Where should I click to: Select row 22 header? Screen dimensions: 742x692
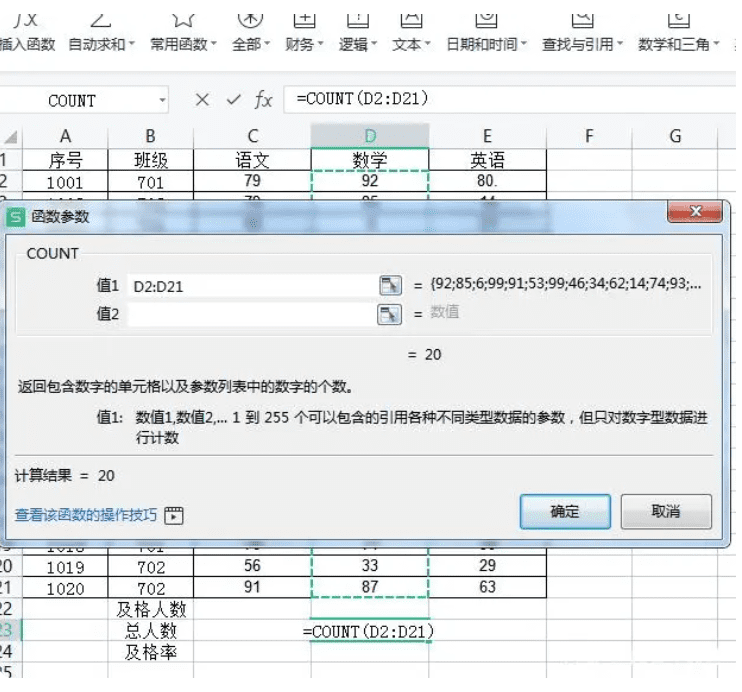(9, 609)
